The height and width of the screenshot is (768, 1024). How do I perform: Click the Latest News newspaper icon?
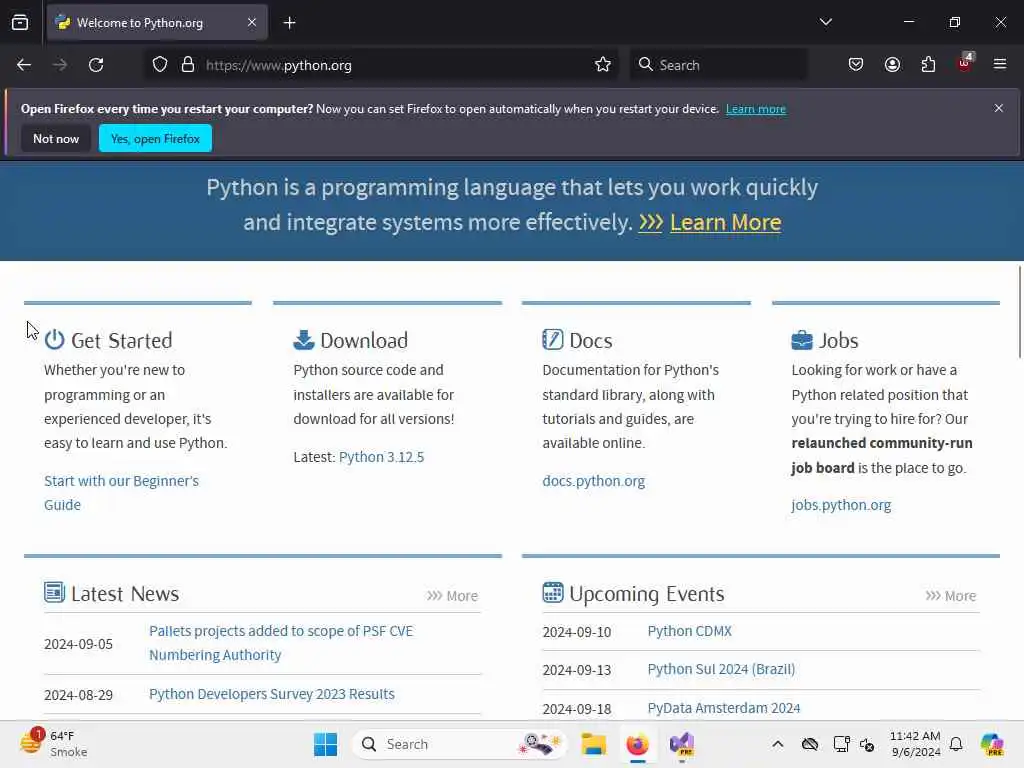coord(54,592)
